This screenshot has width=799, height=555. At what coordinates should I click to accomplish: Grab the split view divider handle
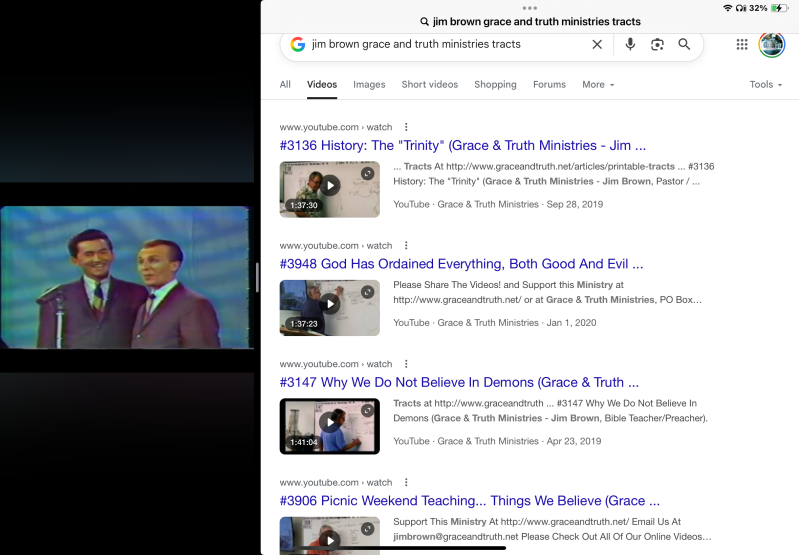point(257,277)
